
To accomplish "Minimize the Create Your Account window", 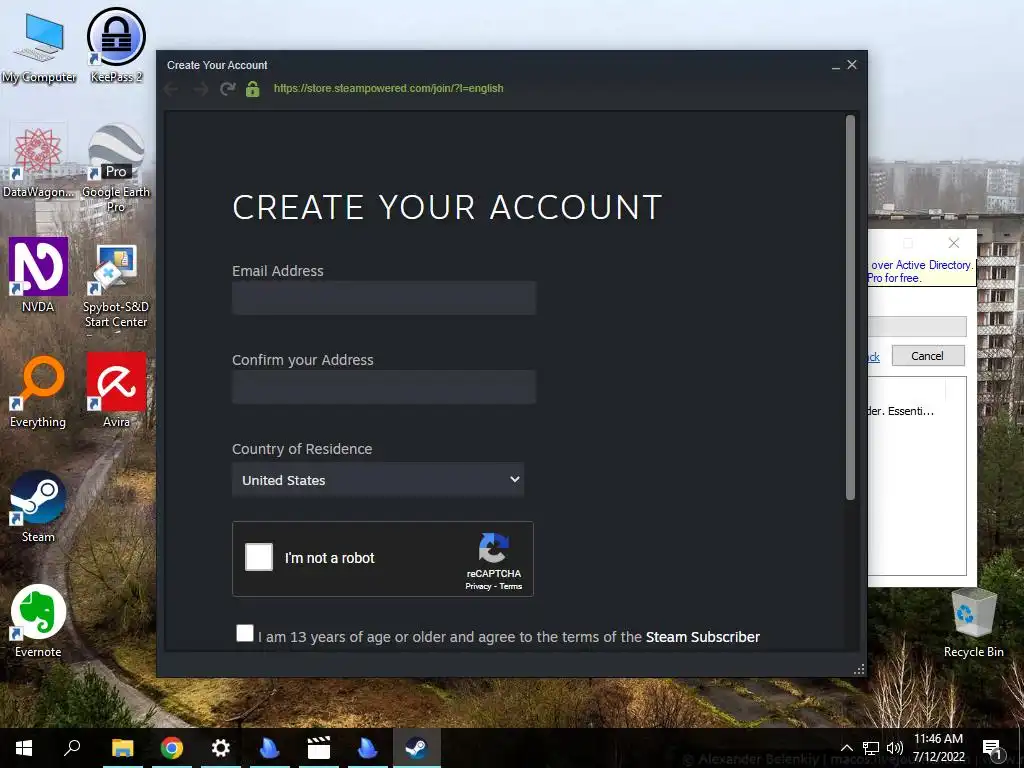I will point(836,65).
